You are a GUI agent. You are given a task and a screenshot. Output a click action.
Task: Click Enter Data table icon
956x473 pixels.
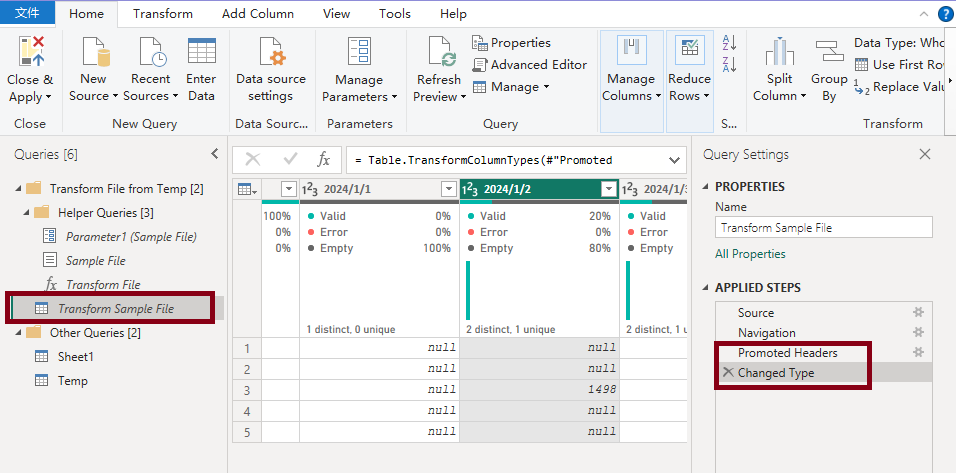pos(201,51)
